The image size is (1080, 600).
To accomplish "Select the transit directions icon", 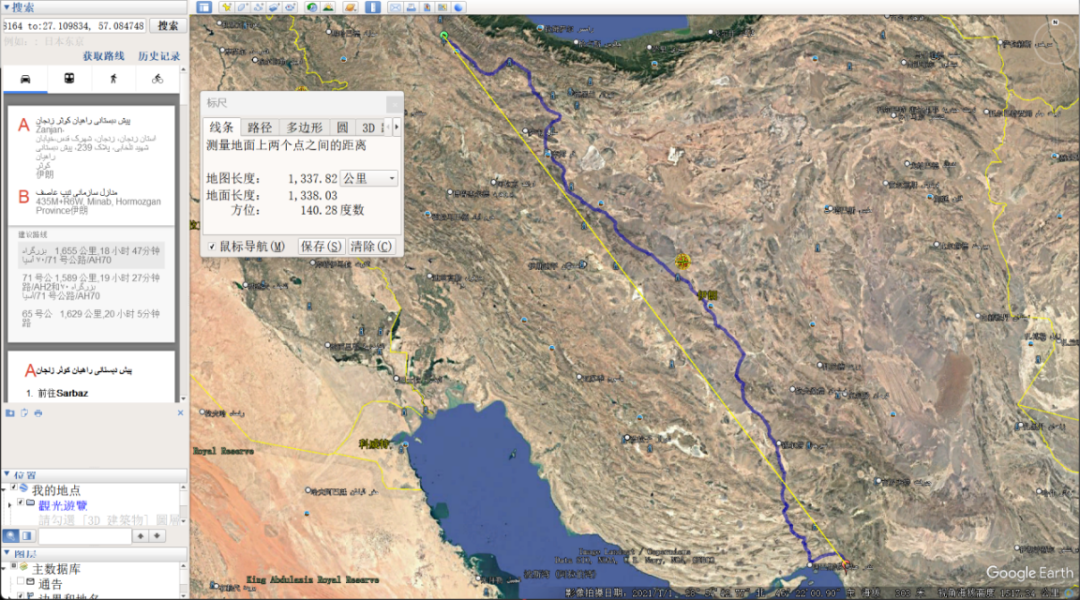I will [x=69, y=78].
